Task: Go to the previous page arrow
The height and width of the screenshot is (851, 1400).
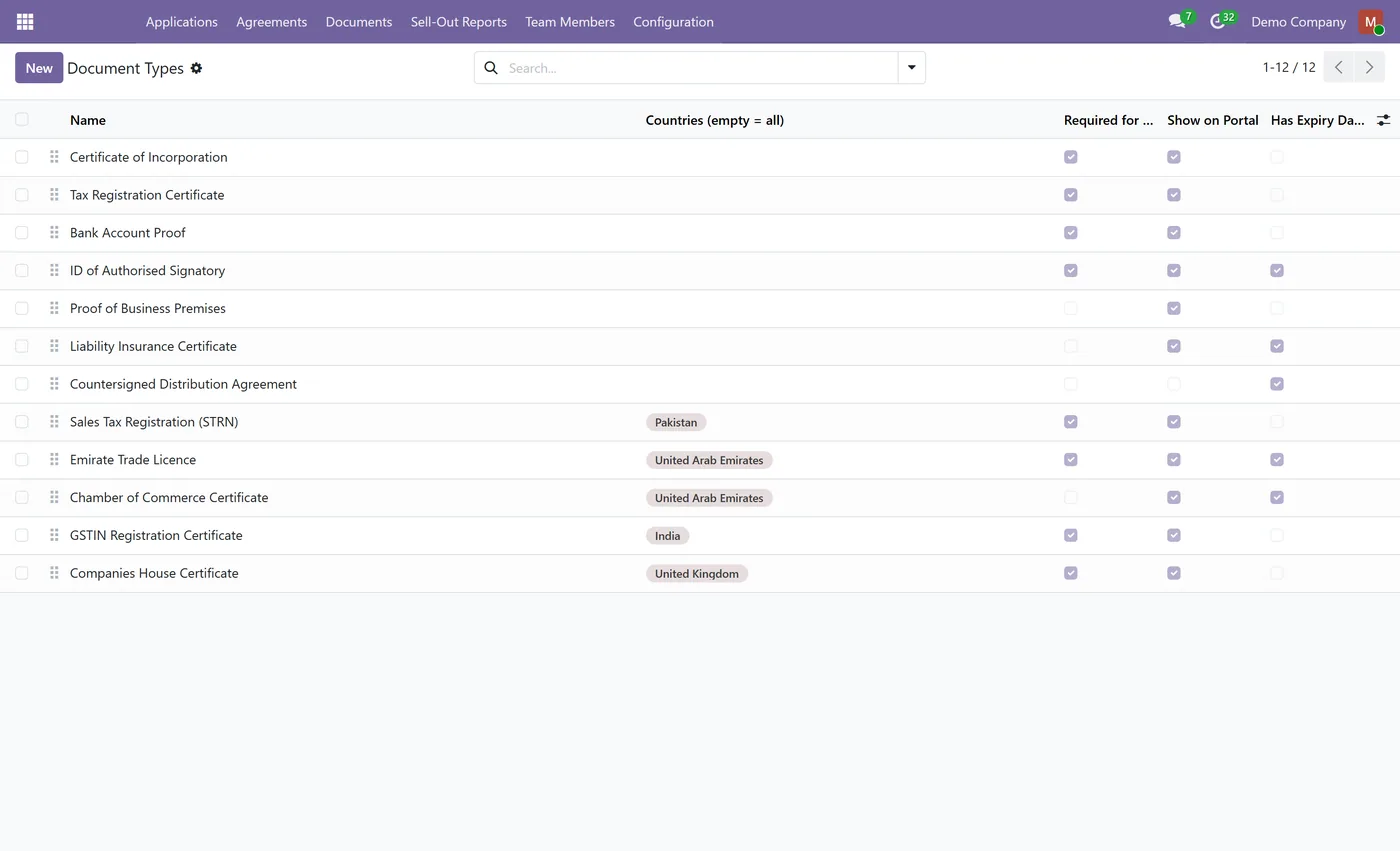Action: tap(1338, 68)
